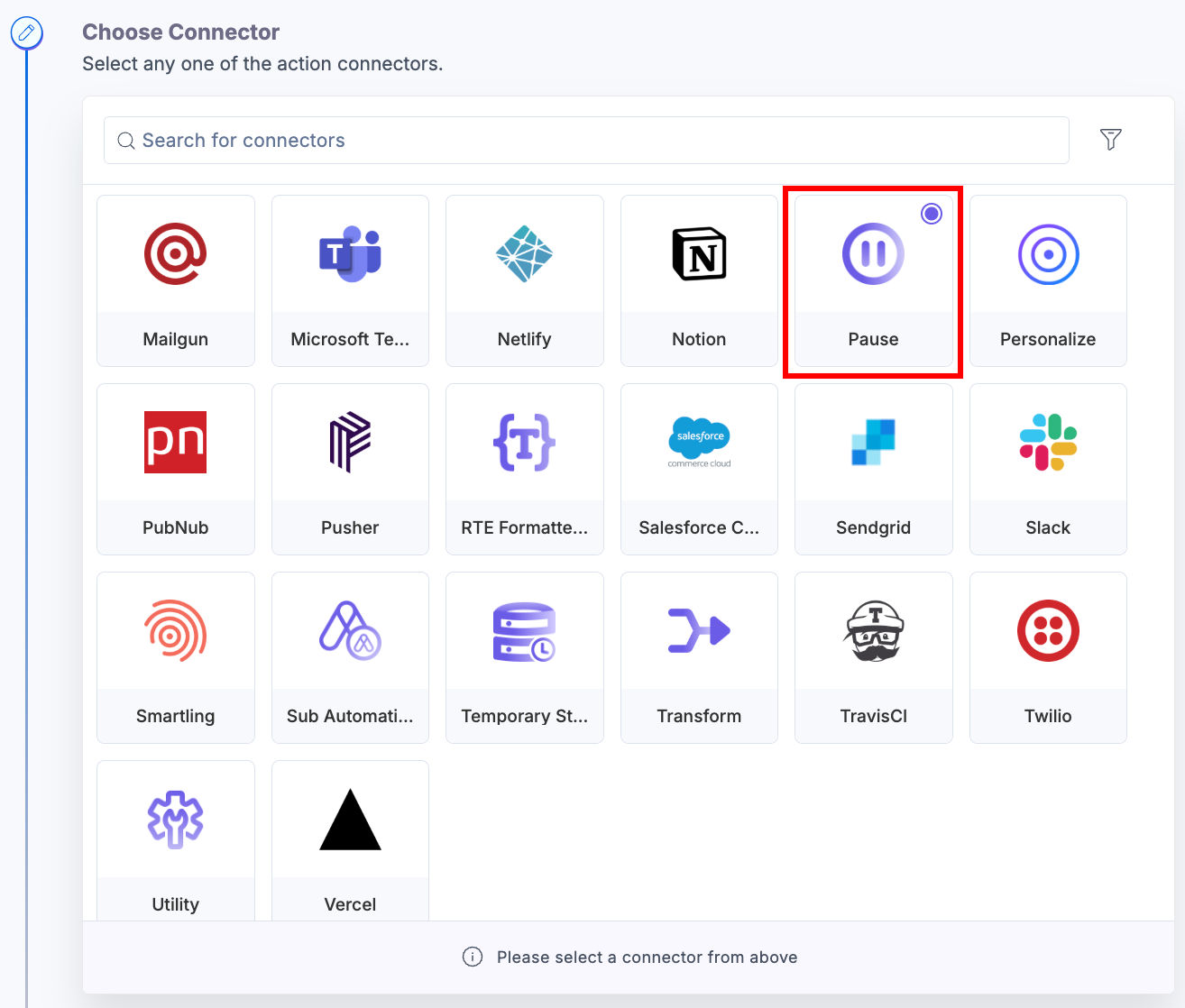Choose the Sub Automation connector icon

tap(350, 631)
